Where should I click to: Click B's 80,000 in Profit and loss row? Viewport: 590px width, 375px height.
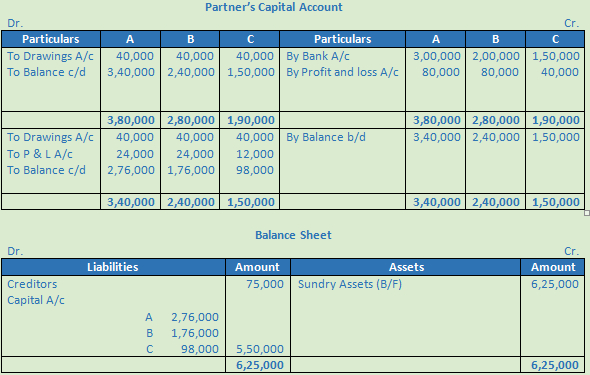tap(500, 72)
